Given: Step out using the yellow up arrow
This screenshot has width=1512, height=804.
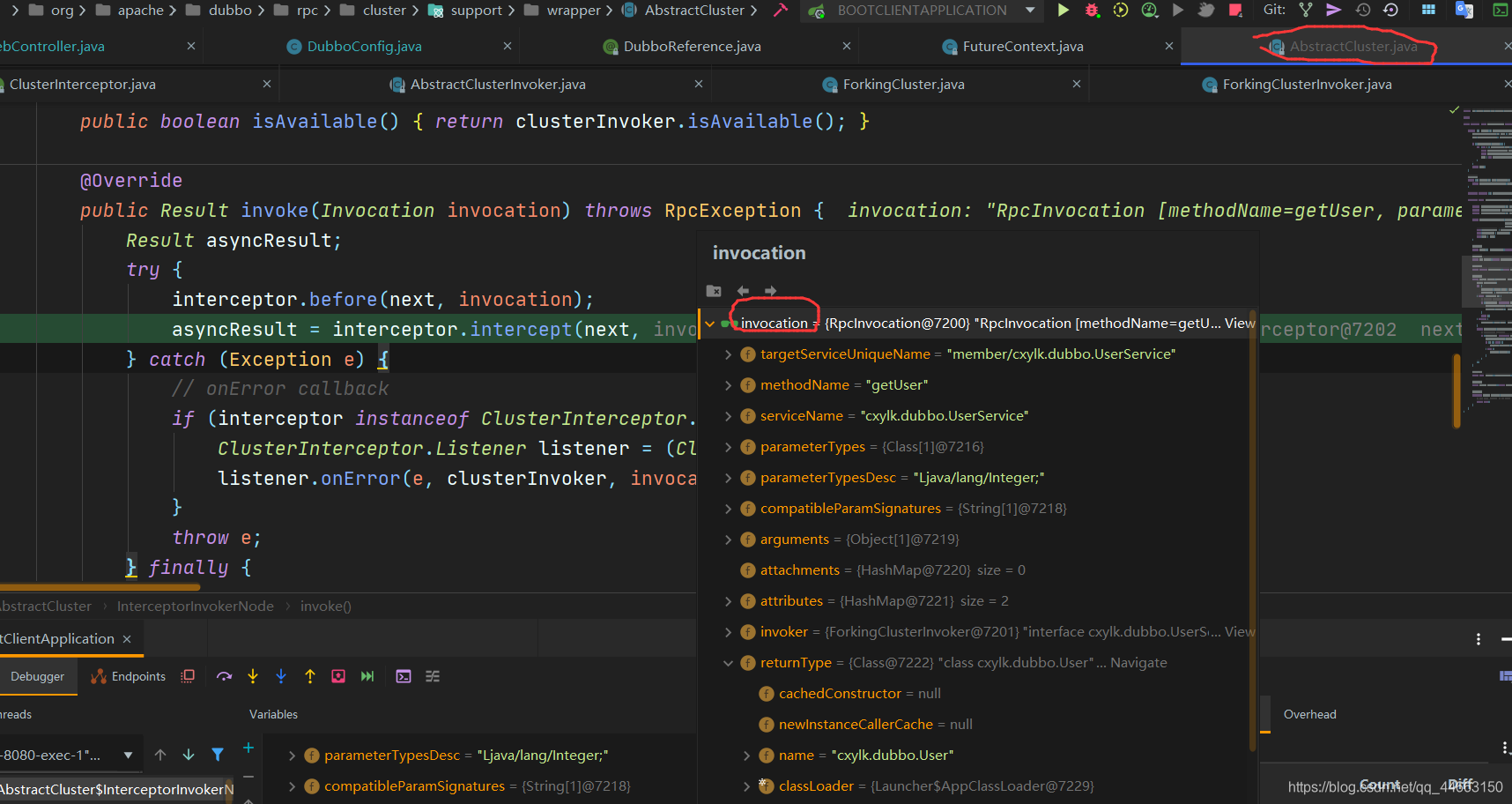Looking at the screenshot, I should 310,676.
